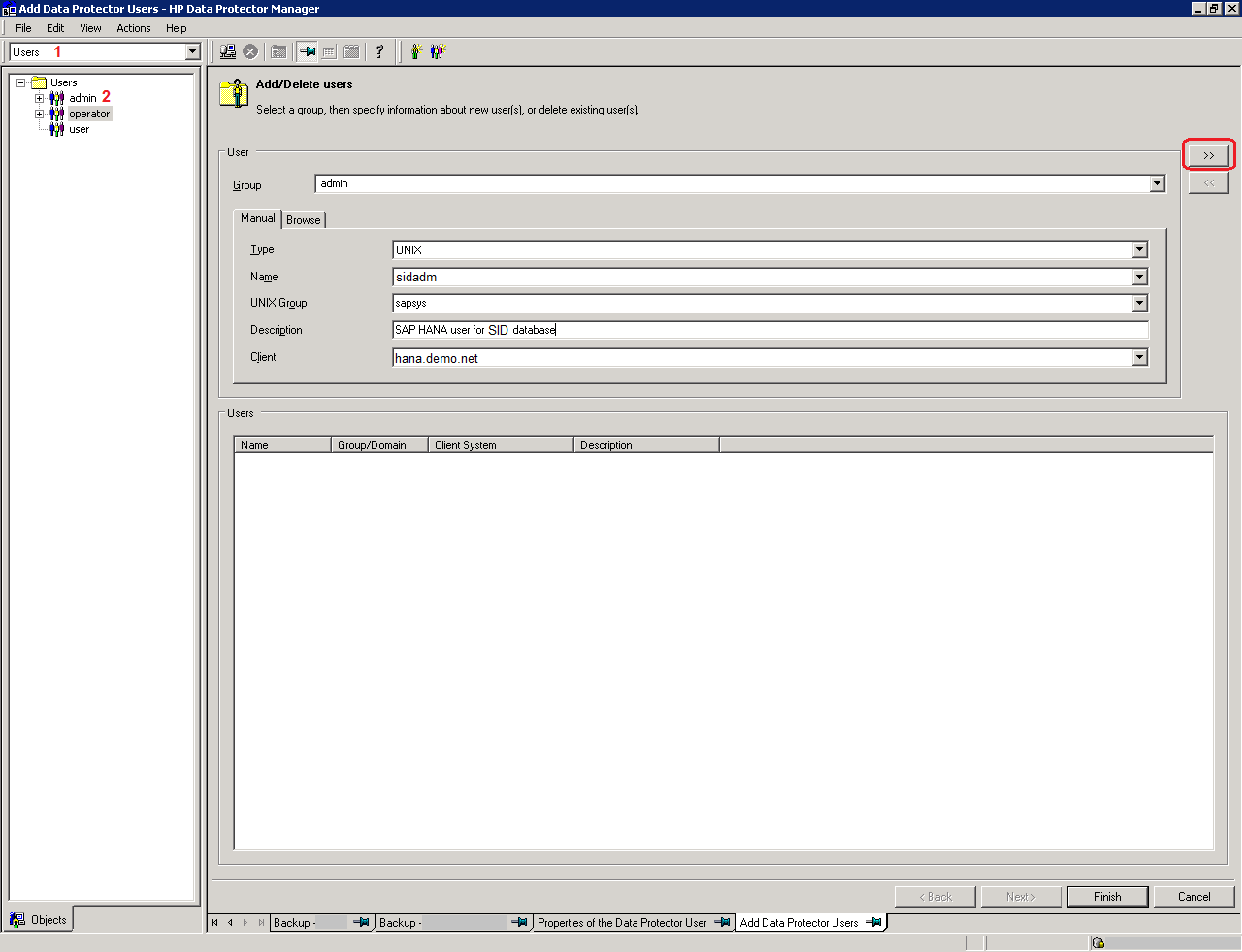Screen dimensions: 1242x952
Task: Click the table/results pane toolbar icon
Action: pyautogui.click(x=329, y=51)
